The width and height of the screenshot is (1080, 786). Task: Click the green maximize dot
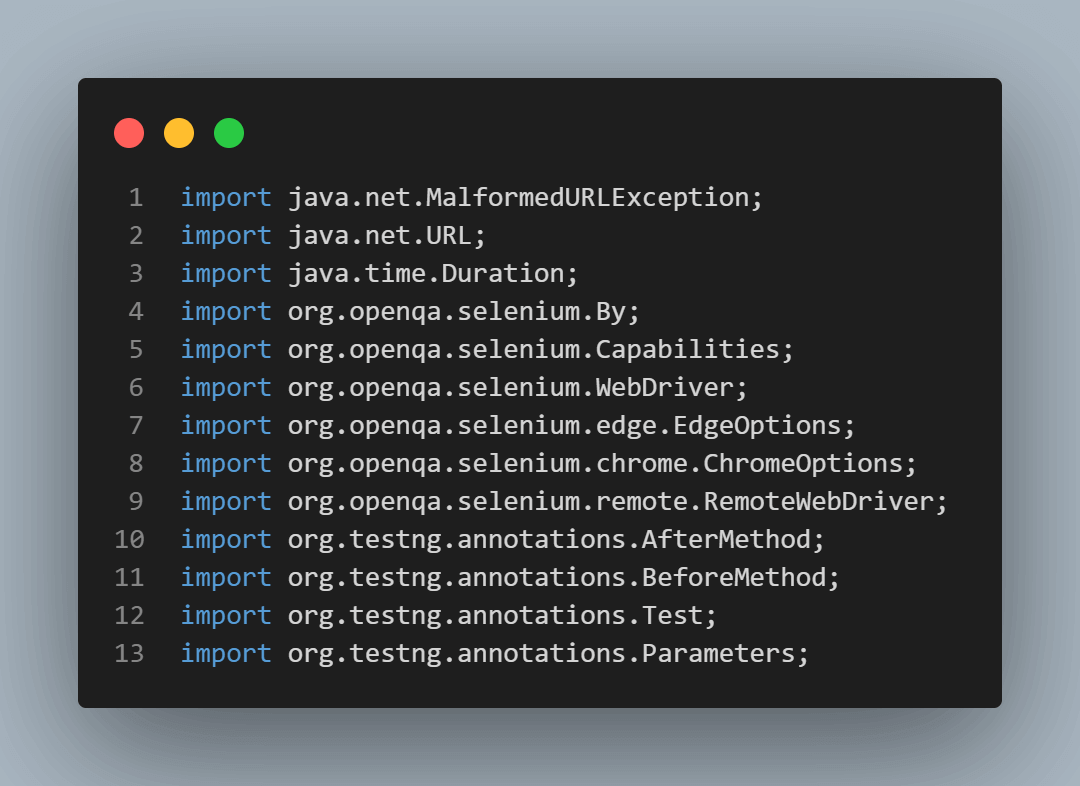(x=229, y=133)
